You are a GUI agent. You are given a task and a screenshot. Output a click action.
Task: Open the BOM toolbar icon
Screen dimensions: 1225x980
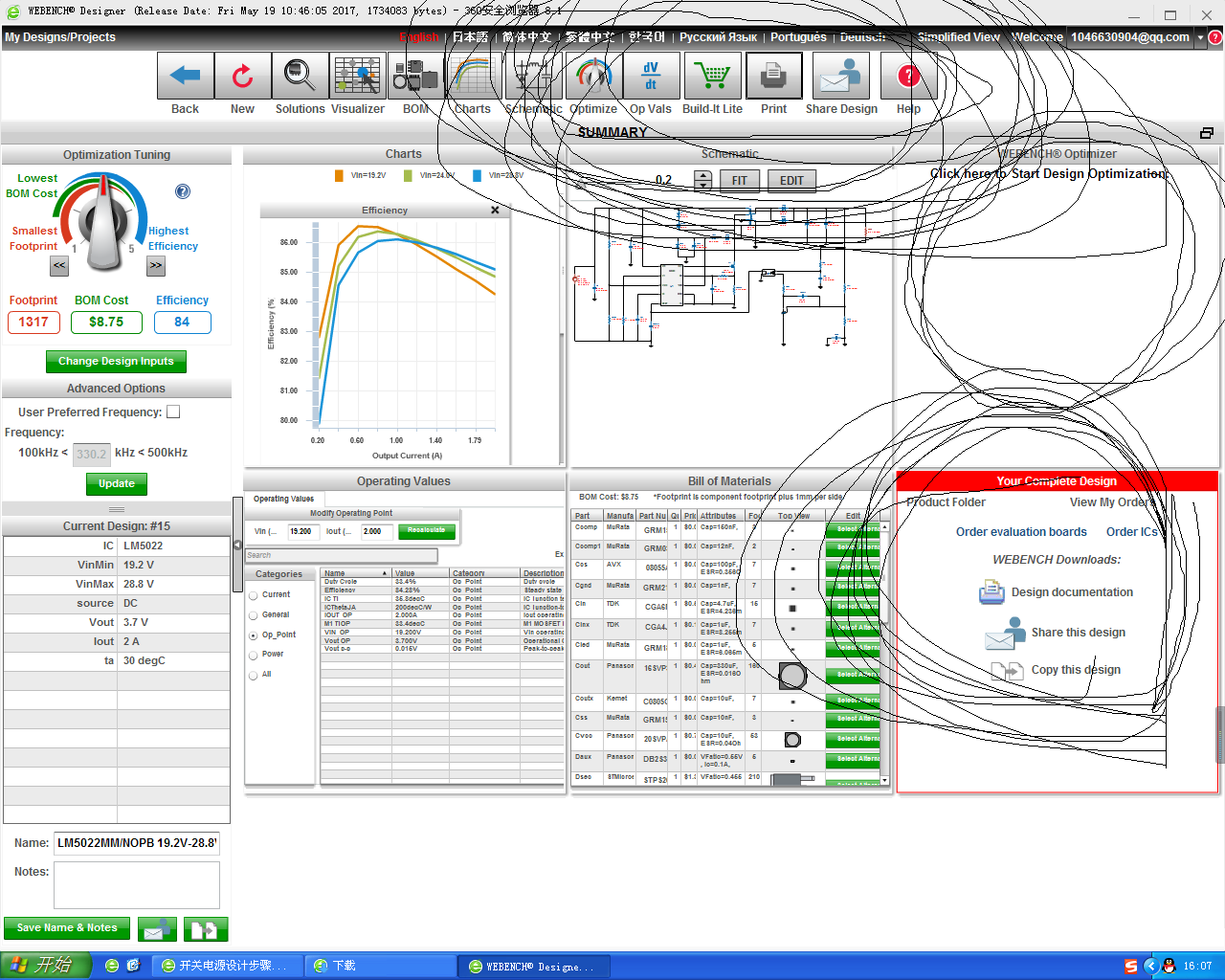click(x=416, y=76)
